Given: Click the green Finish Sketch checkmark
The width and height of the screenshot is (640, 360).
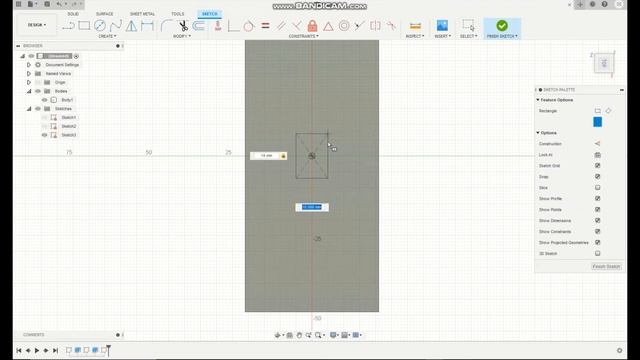Looking at the screenshot, I should click(502, 25).
